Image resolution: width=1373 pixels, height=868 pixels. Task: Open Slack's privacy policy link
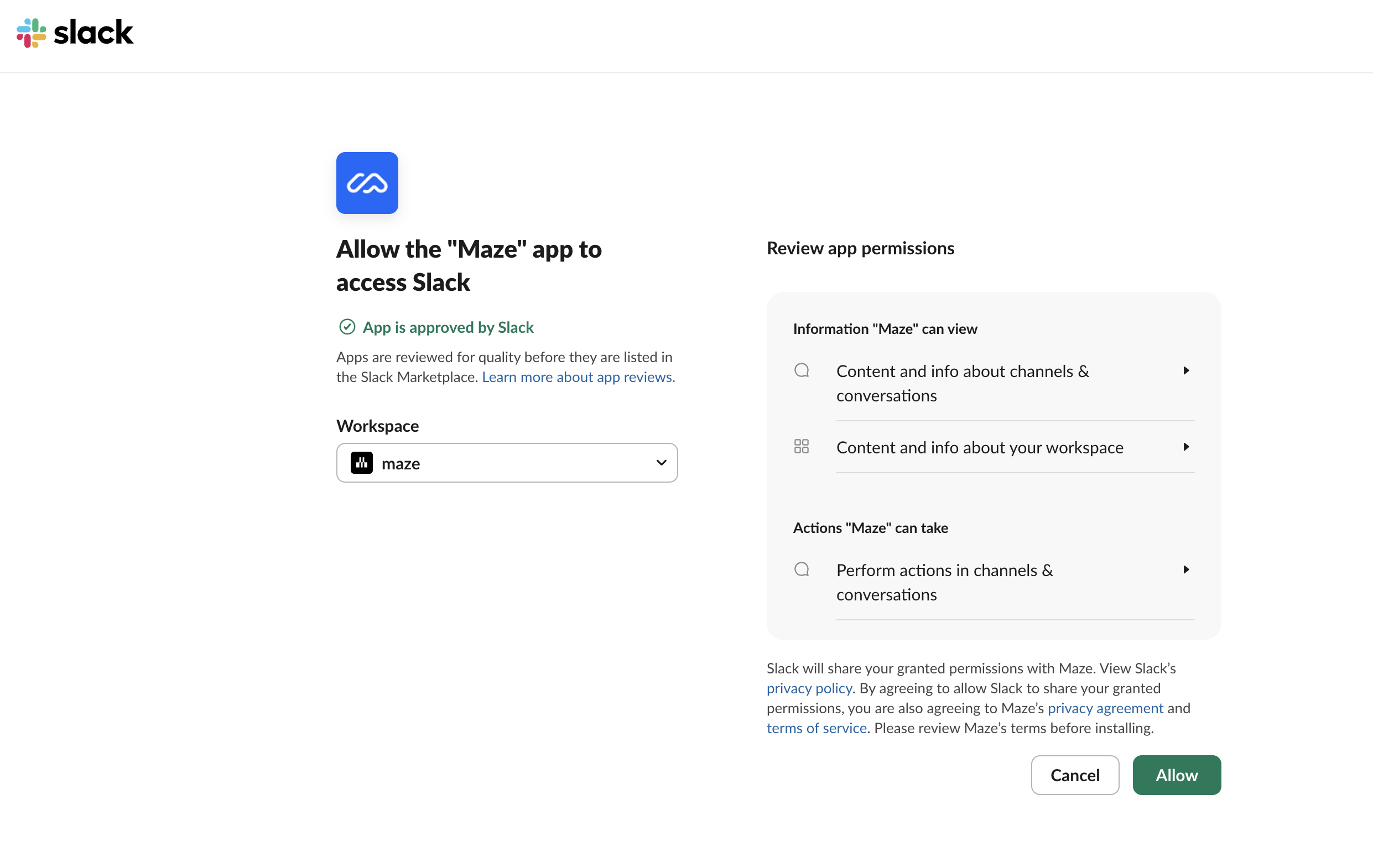809,688
